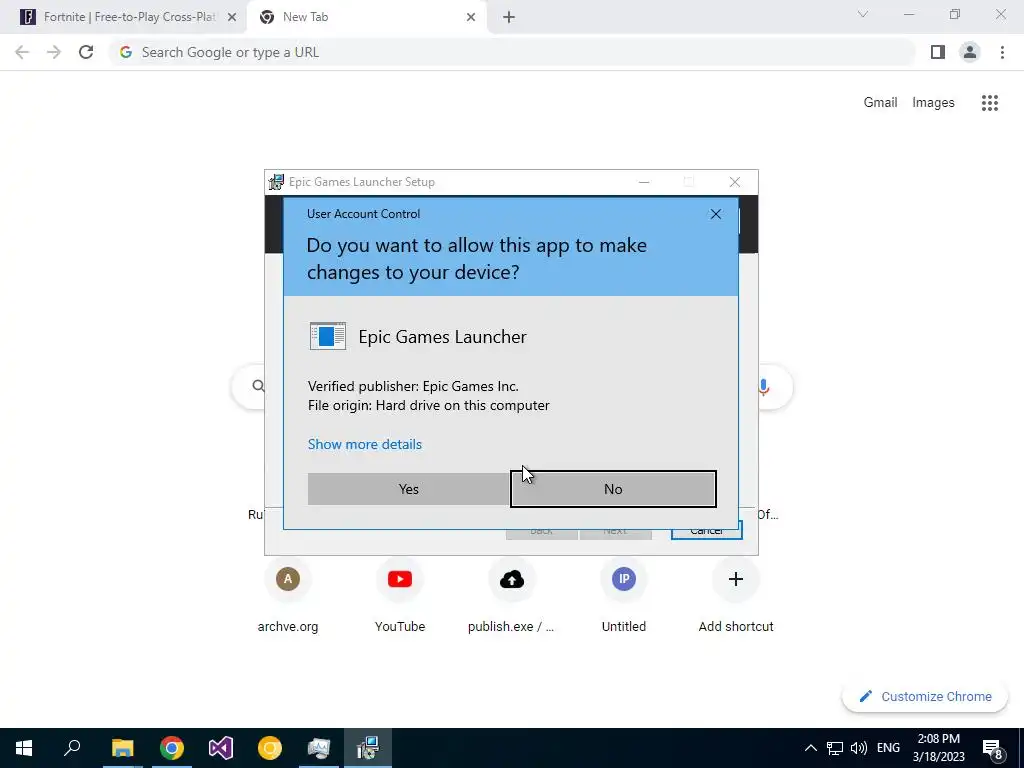Open the Chrome profile avatar

point(970,52)
